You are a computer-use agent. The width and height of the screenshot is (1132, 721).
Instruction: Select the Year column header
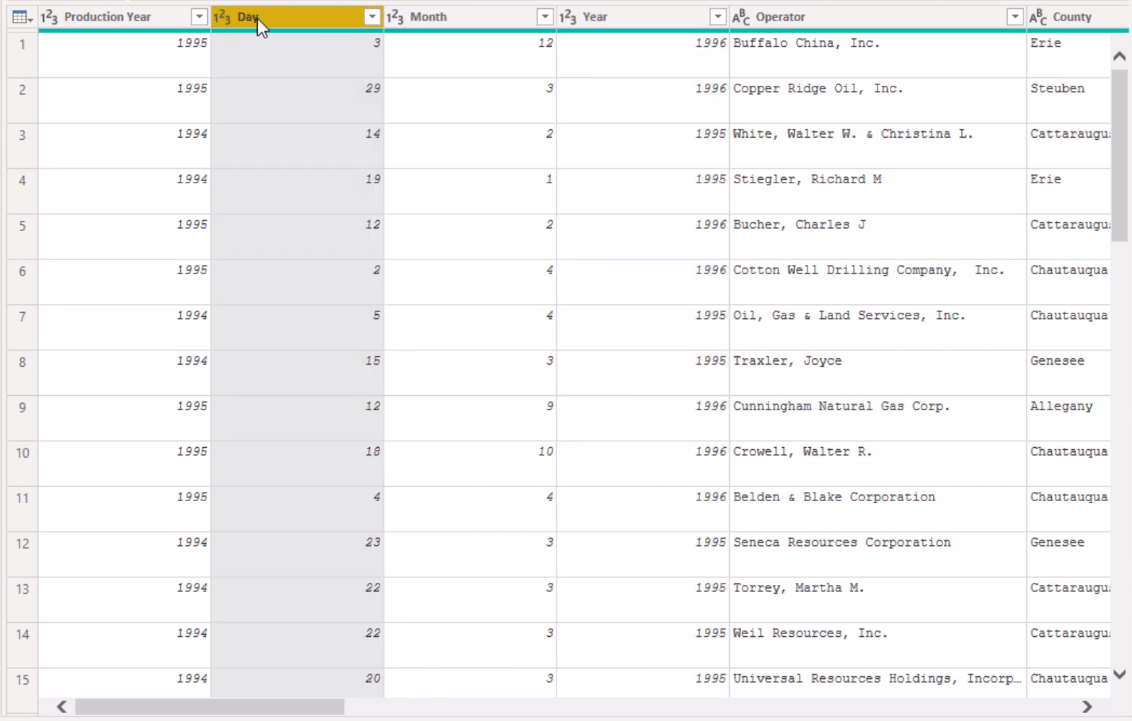coord(643,17)
